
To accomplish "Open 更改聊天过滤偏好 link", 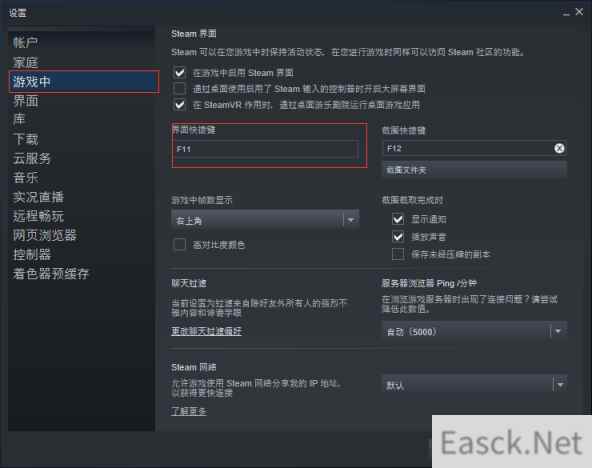I will (x=207, y=331).
